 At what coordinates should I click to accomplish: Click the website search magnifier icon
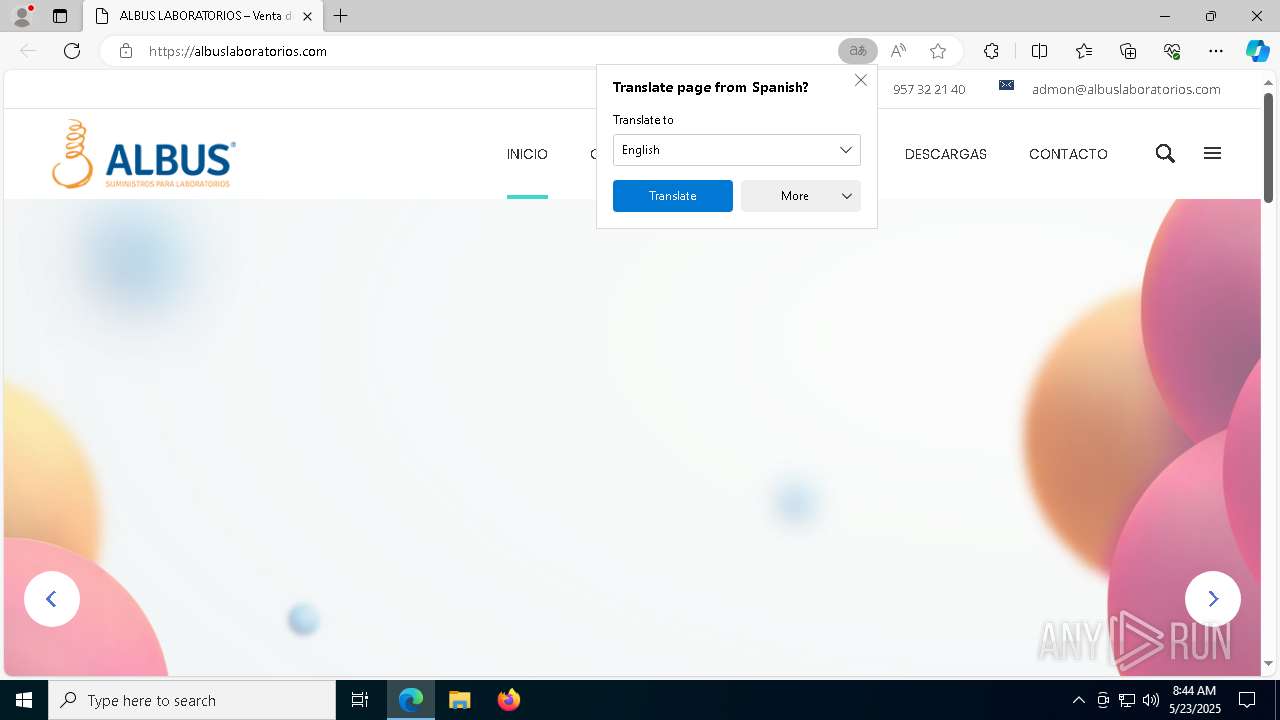1165,153
